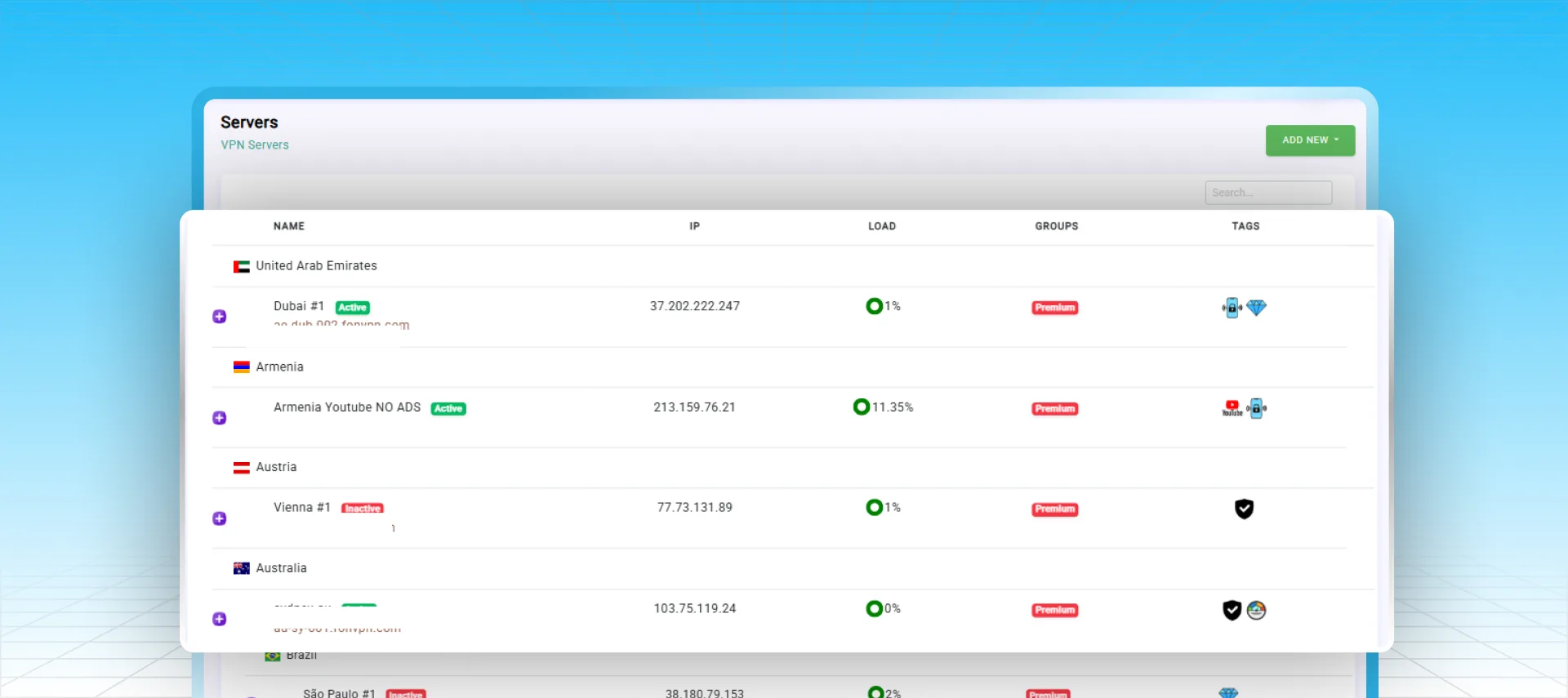Expand the Vienna #1 server row
This screenshot has width=1568, height=698.
click(x=219, y=518)
